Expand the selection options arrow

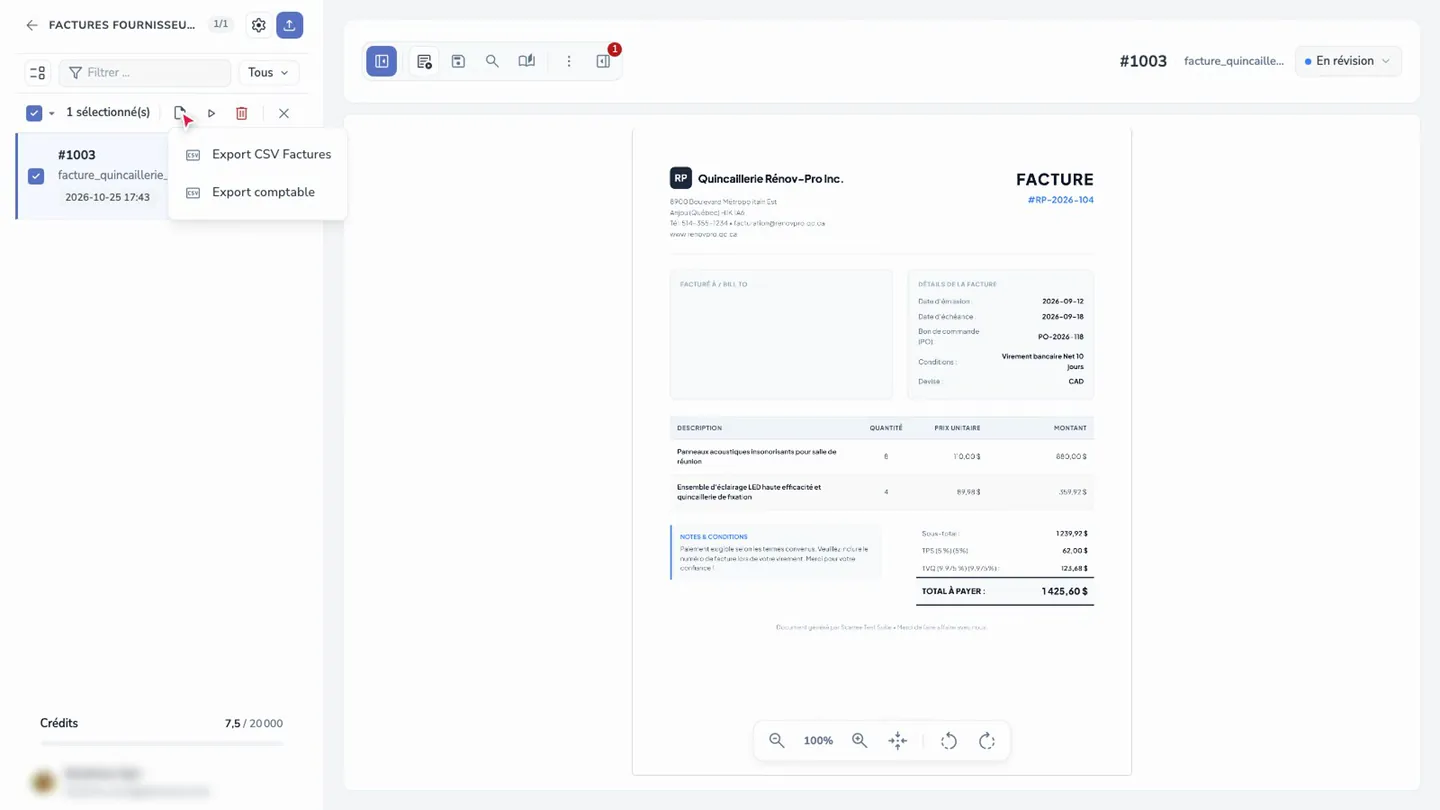click(x=52, y=113)
